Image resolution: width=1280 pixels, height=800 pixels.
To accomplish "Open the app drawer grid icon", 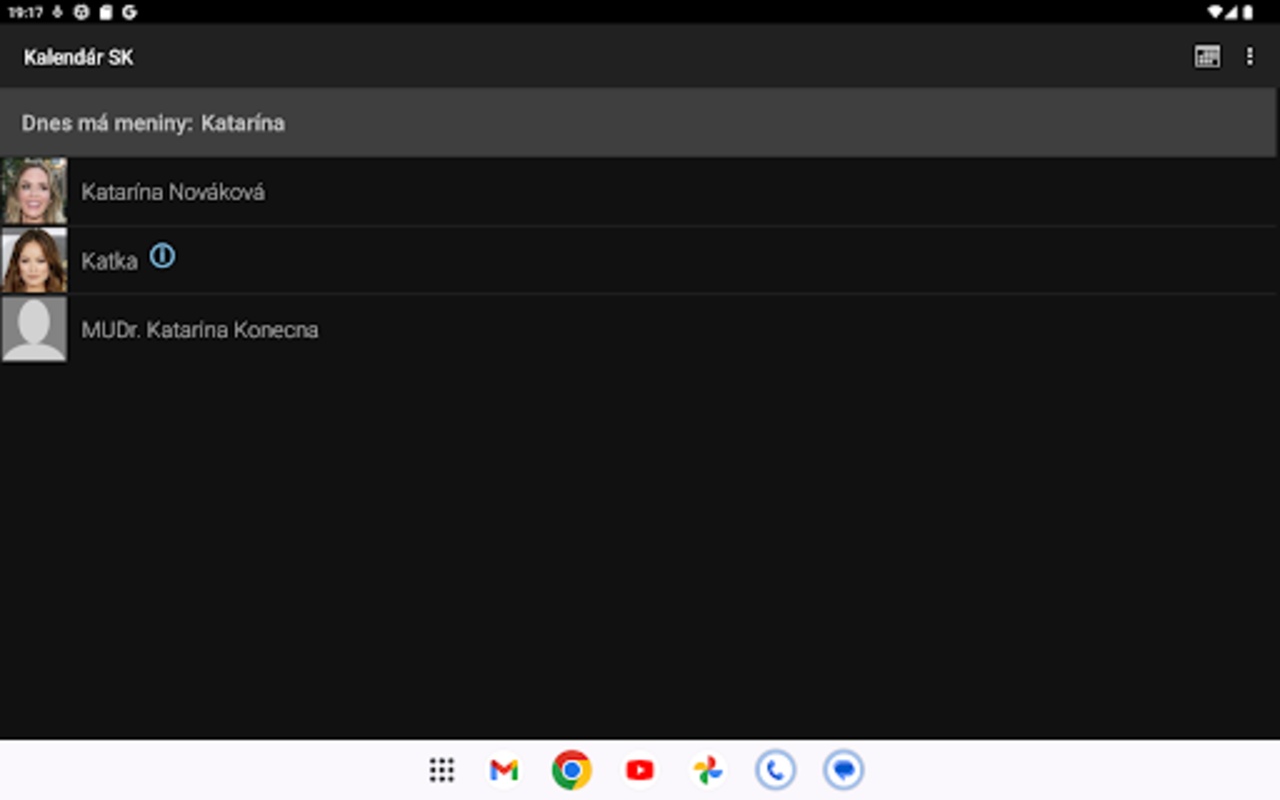I will [x=442, y=770].
